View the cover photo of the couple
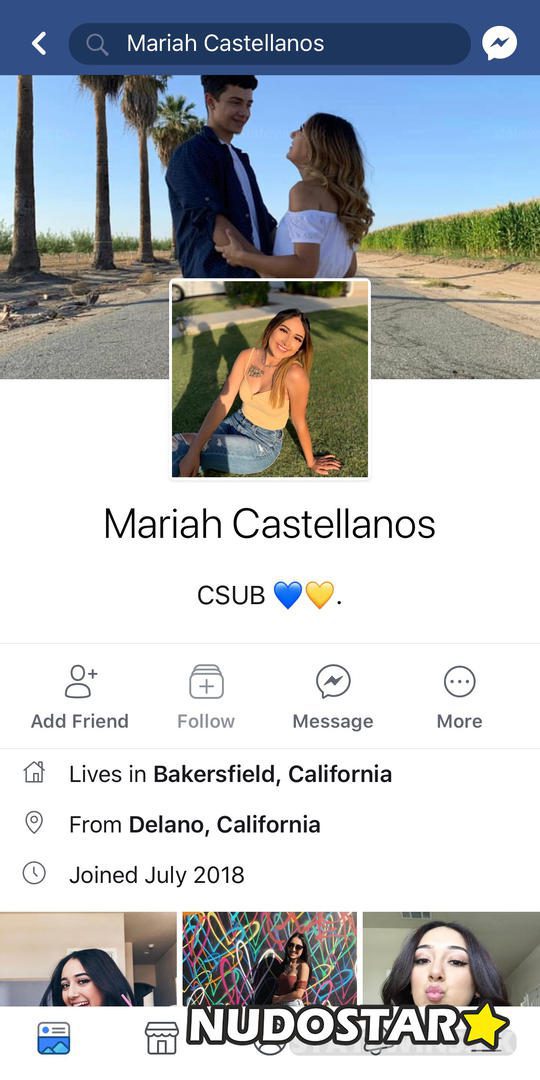 click(270, 177)
